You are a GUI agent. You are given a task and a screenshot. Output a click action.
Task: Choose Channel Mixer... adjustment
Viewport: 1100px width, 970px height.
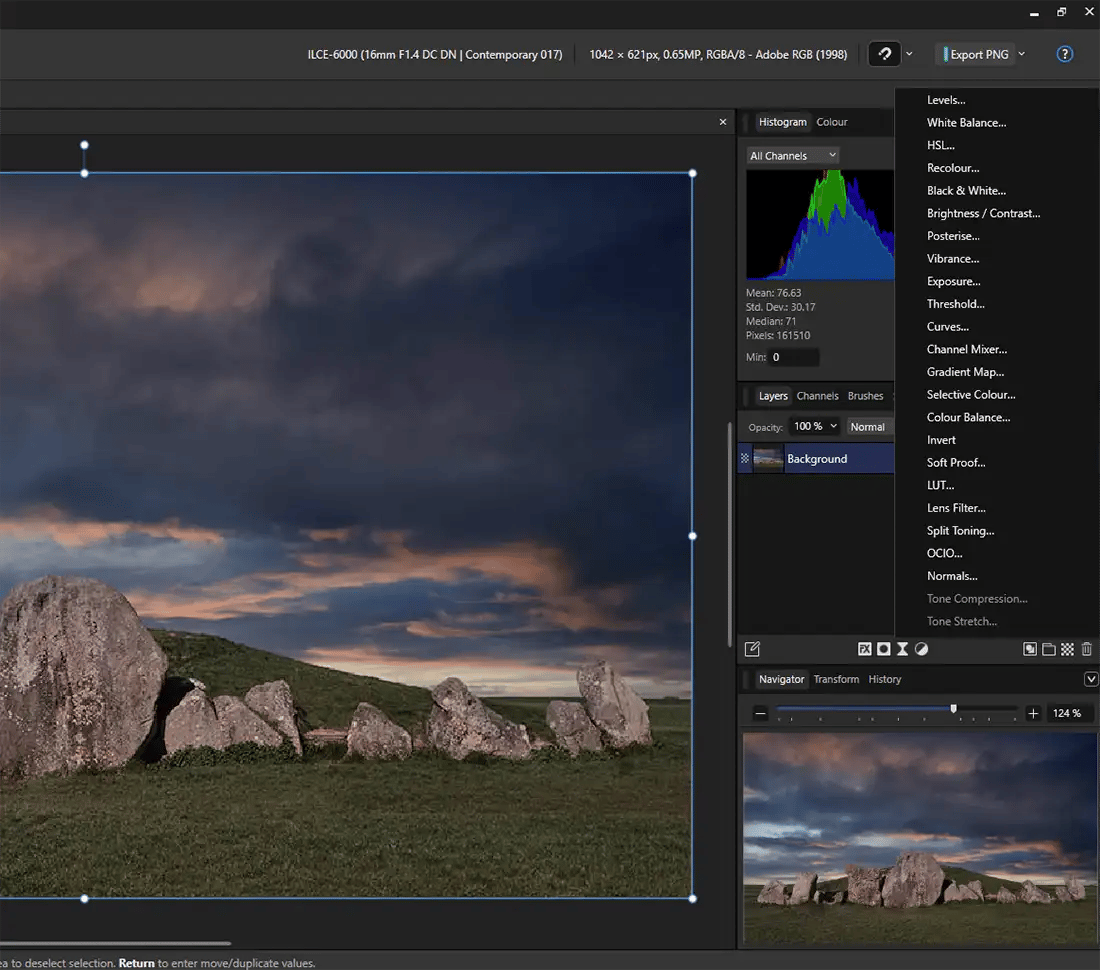coord(967,349)
